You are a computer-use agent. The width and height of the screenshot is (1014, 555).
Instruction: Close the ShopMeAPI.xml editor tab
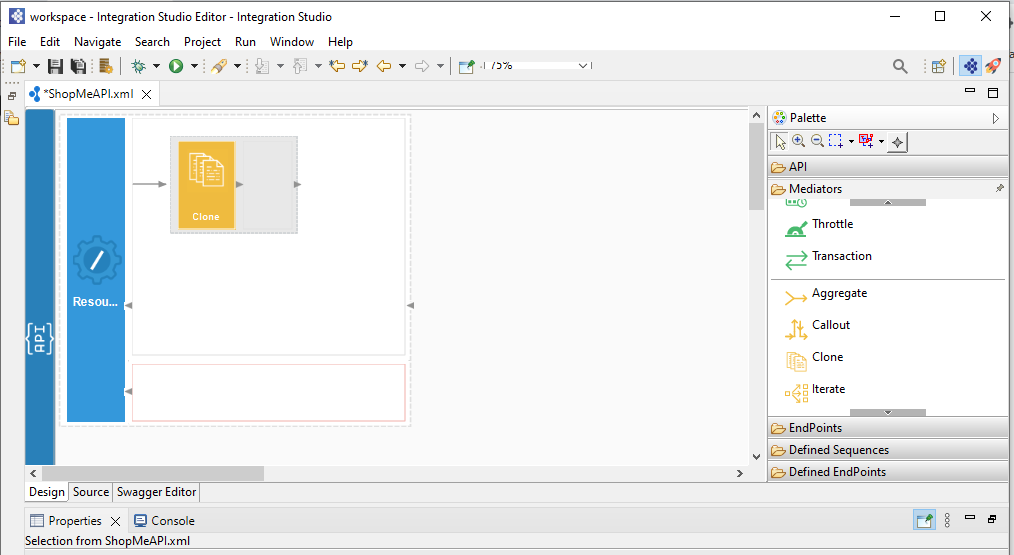pos(147,94)
